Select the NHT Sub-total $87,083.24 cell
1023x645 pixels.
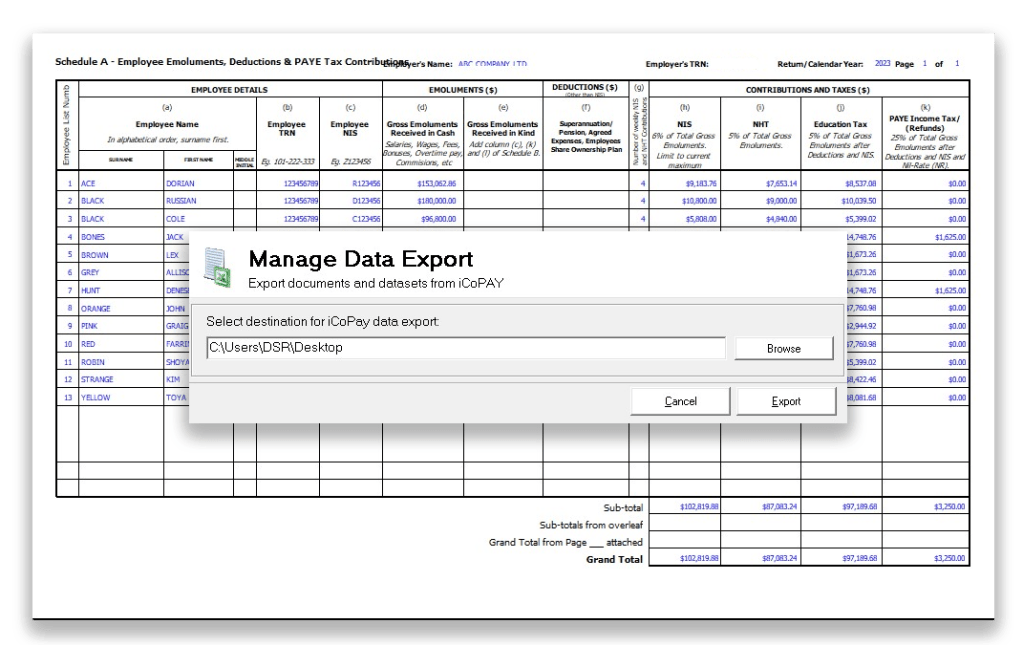[x=760, y=507]
